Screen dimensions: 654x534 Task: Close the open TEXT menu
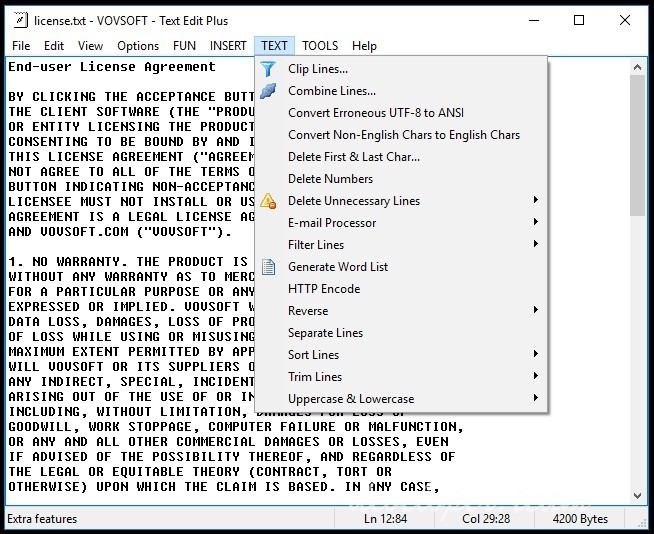click(x=274, y=45)
